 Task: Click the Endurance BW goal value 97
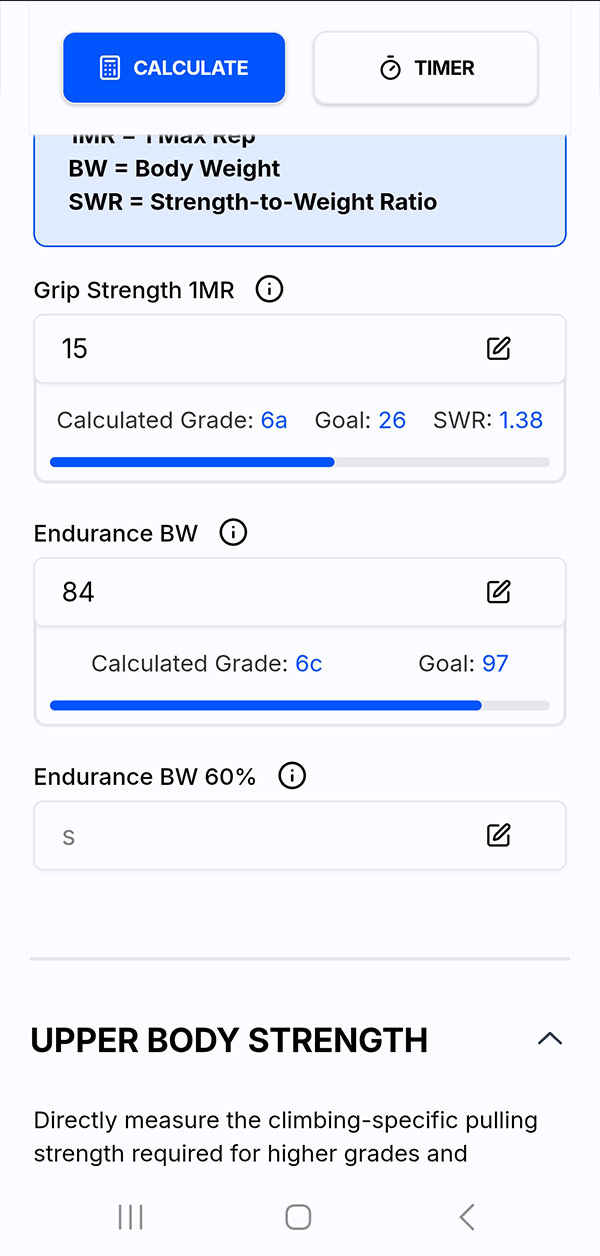pos(495,663)
